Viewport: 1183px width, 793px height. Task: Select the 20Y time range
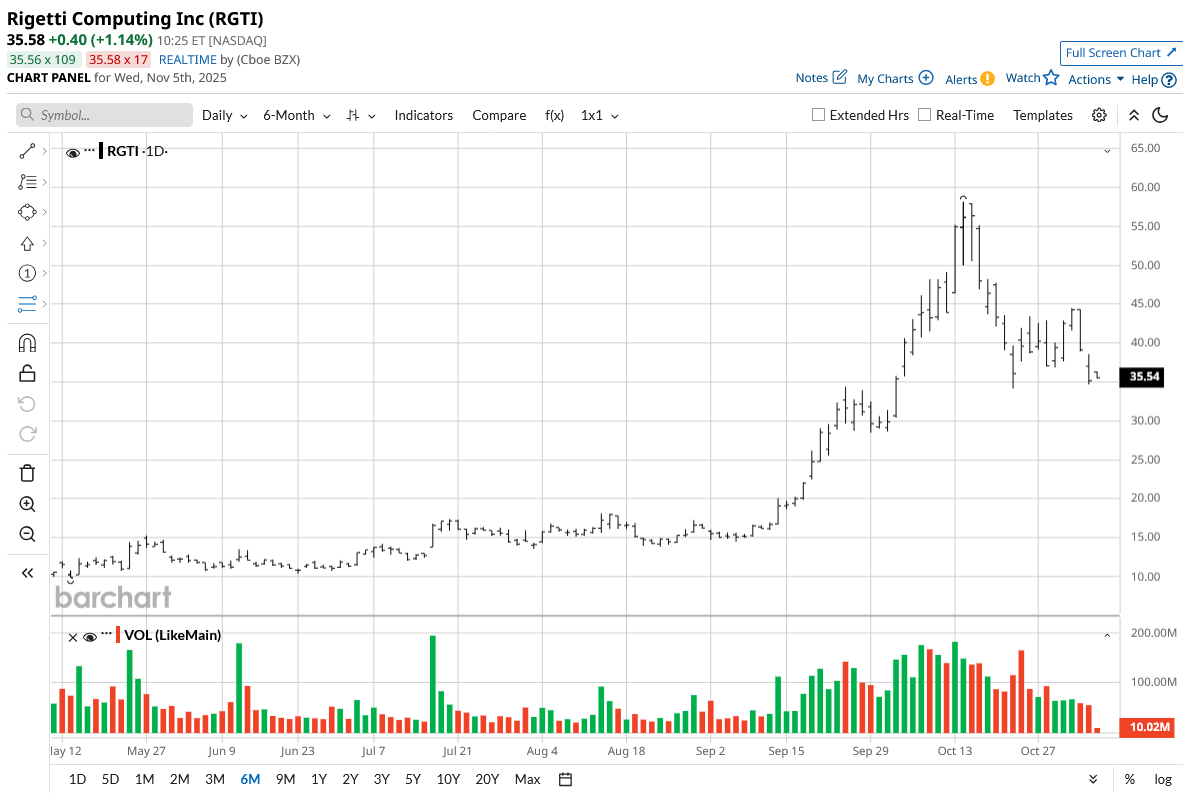tap(487, 779)
